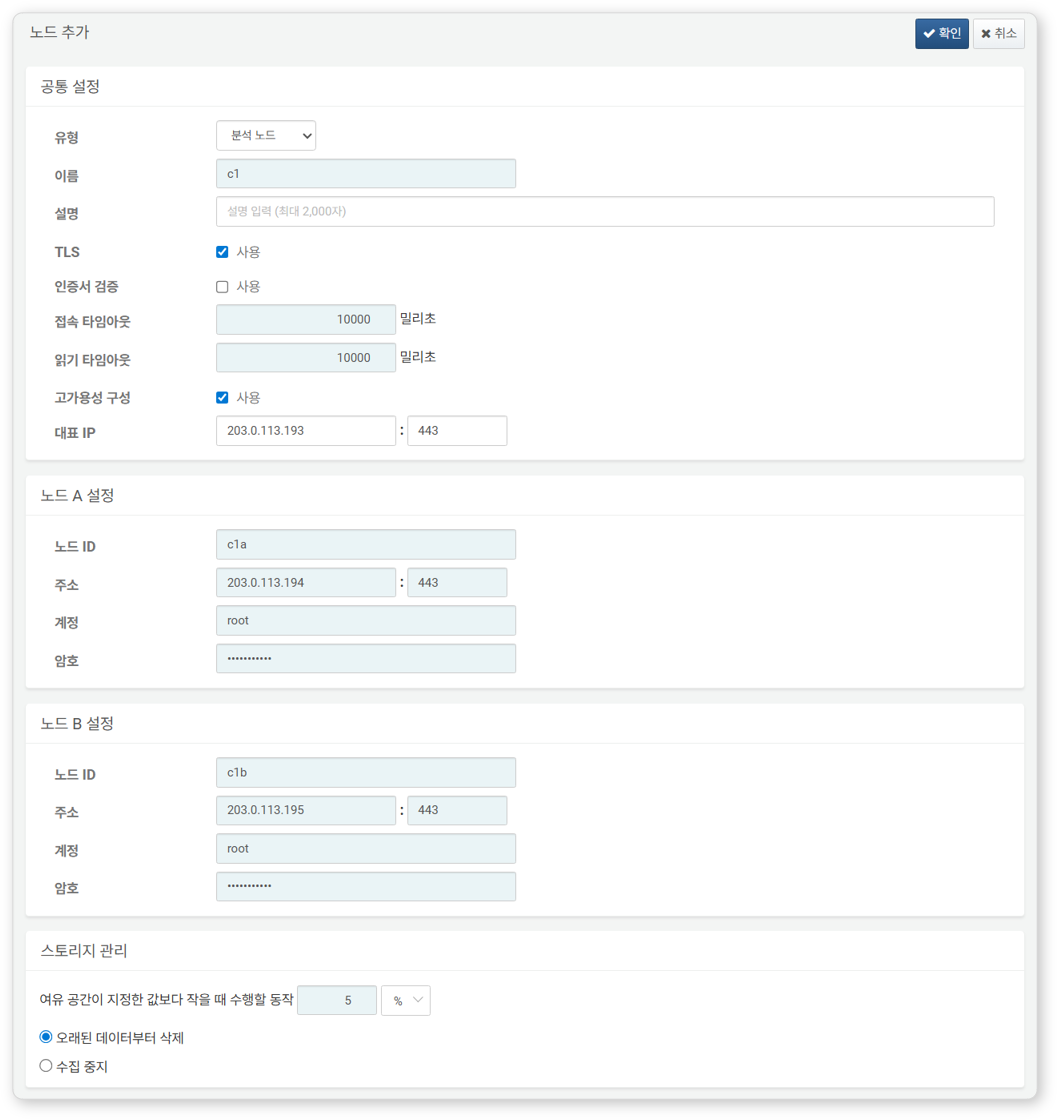The image size is (1058, 1120).
Task: Click the 이름 field containing c1
Action: coord(366,173)
